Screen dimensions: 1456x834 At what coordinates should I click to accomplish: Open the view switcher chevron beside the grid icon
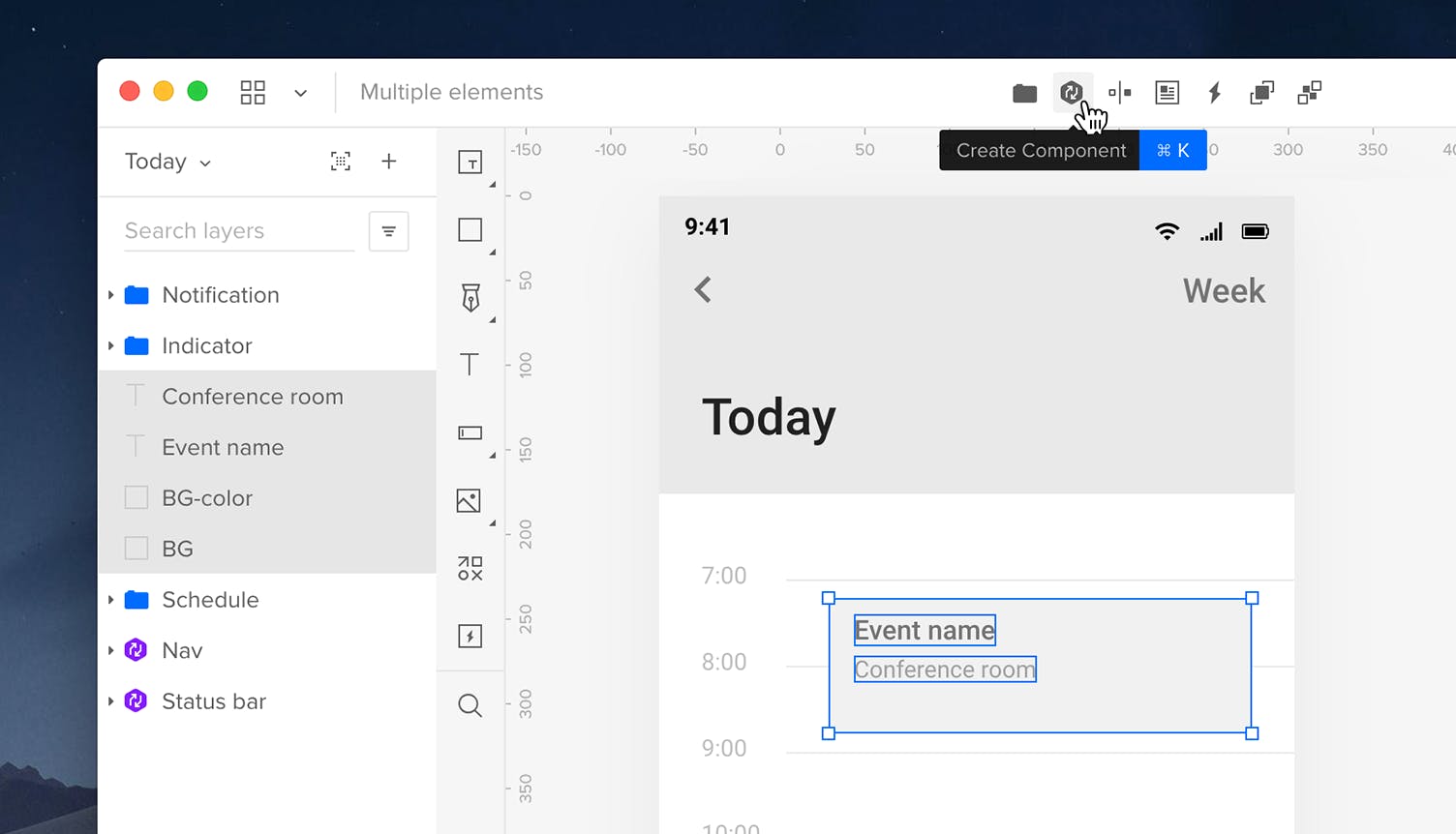pos(300,92)
